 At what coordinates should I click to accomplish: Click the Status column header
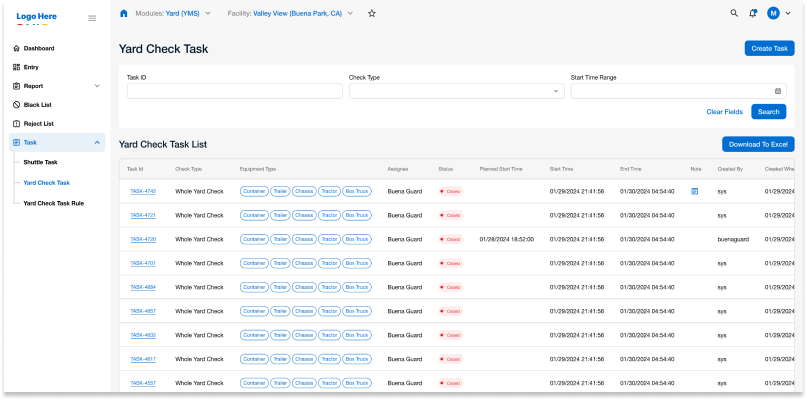pyautogui.click(x=445, y=169)
